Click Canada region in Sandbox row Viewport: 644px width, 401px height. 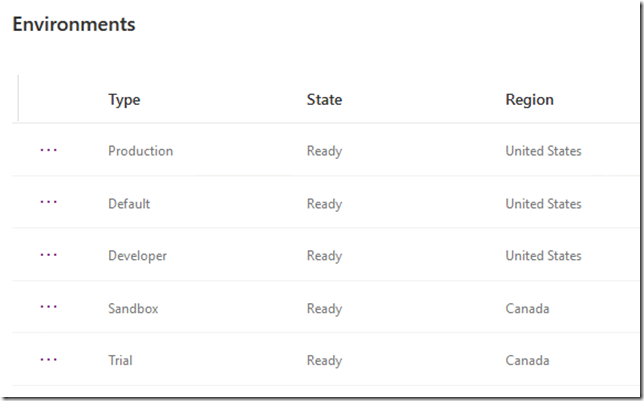click(x=527, y=309)
